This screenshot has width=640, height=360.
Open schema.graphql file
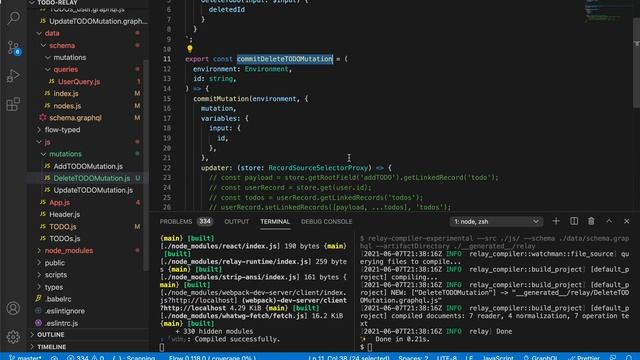pos(75,118)
